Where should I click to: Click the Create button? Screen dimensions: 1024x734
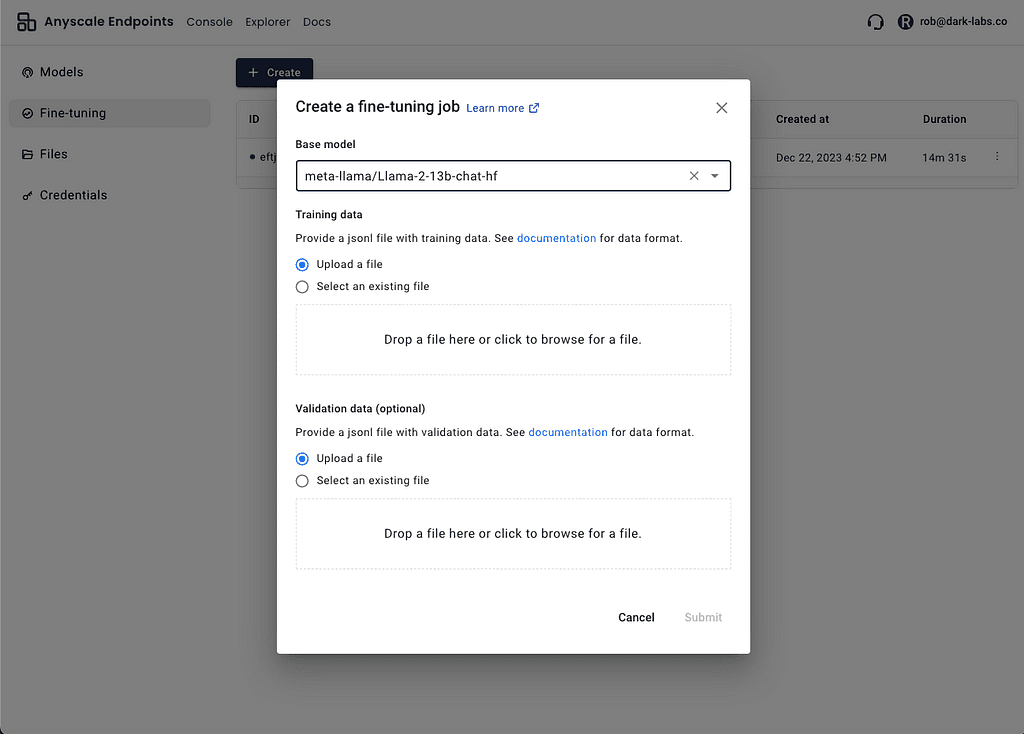274,72
